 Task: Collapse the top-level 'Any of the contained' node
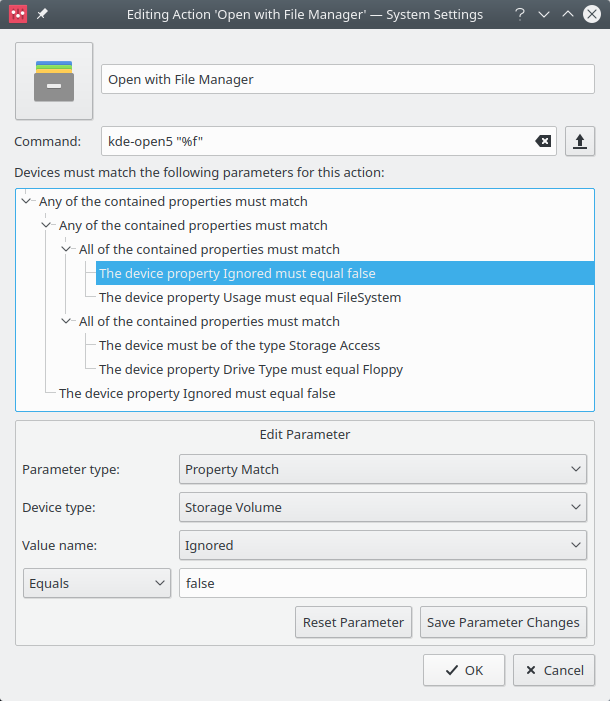tap(26, 201)
